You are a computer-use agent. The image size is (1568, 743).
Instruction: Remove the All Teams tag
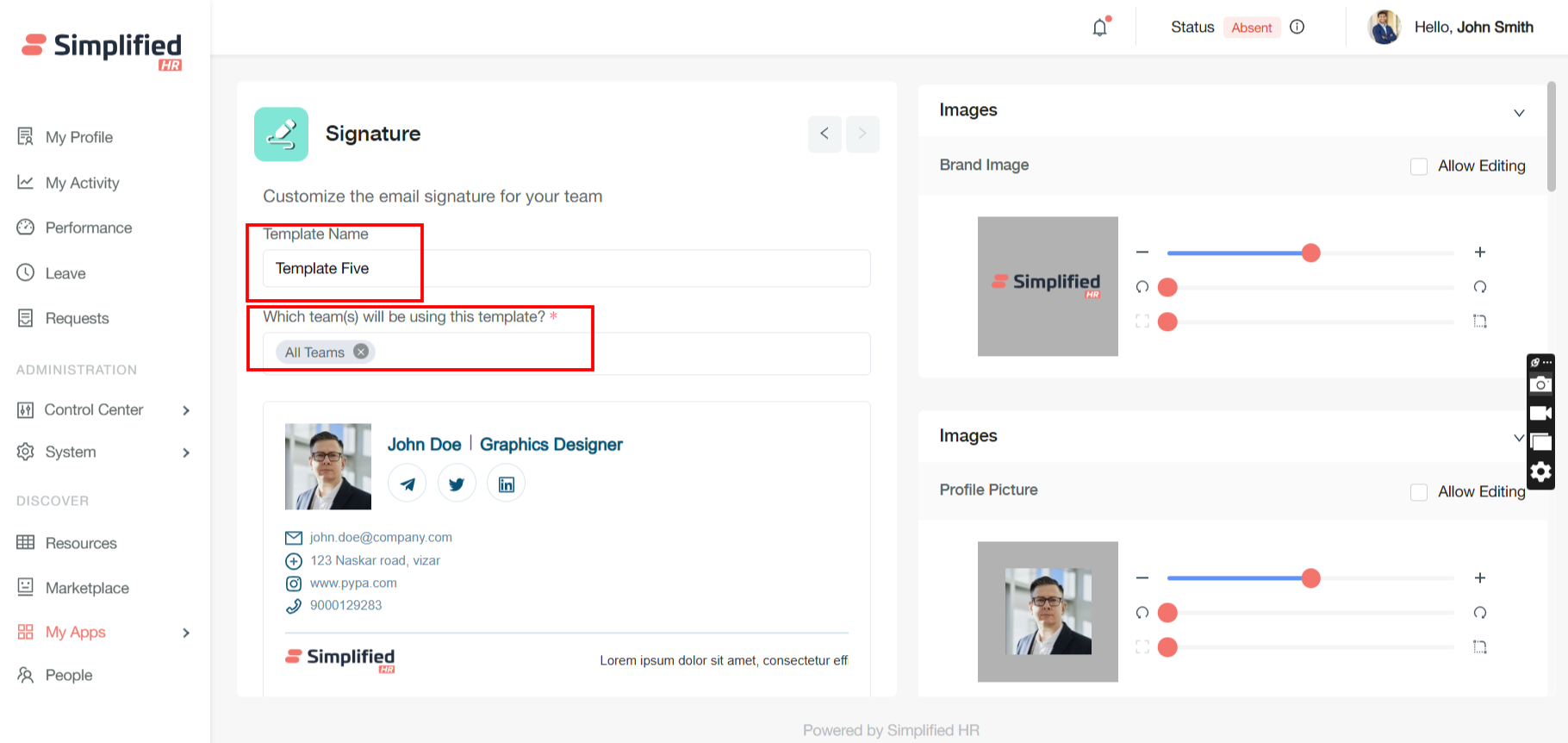coord(361,352)
